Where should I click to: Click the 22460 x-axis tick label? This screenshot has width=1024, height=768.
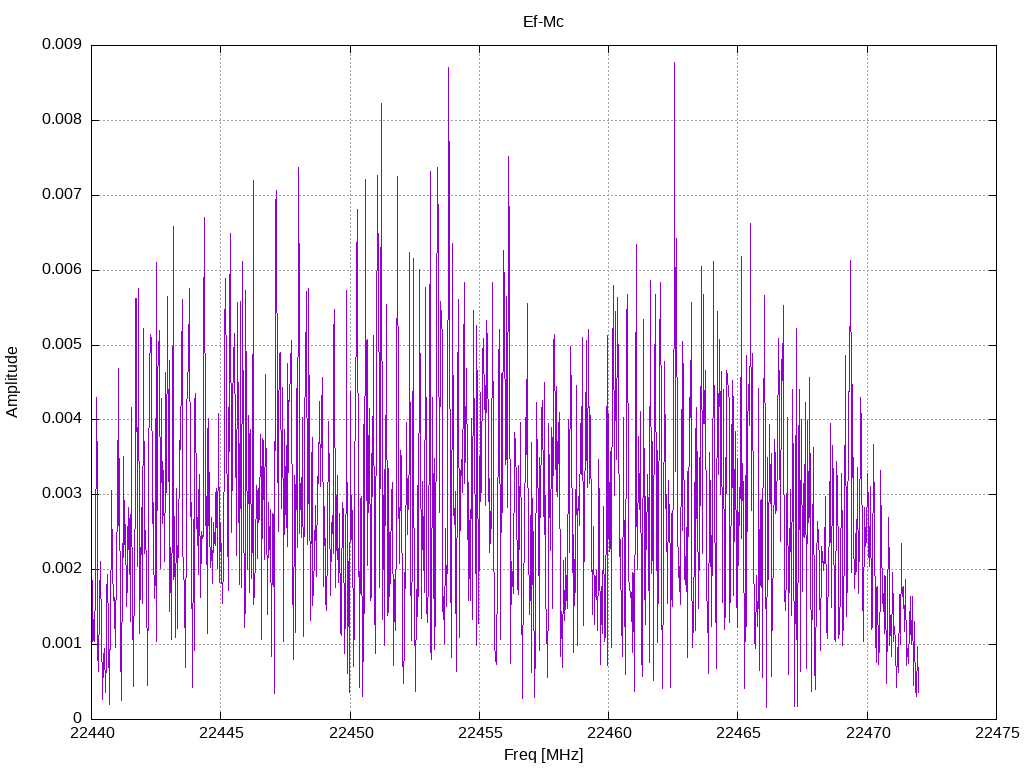tap(609, 733)
